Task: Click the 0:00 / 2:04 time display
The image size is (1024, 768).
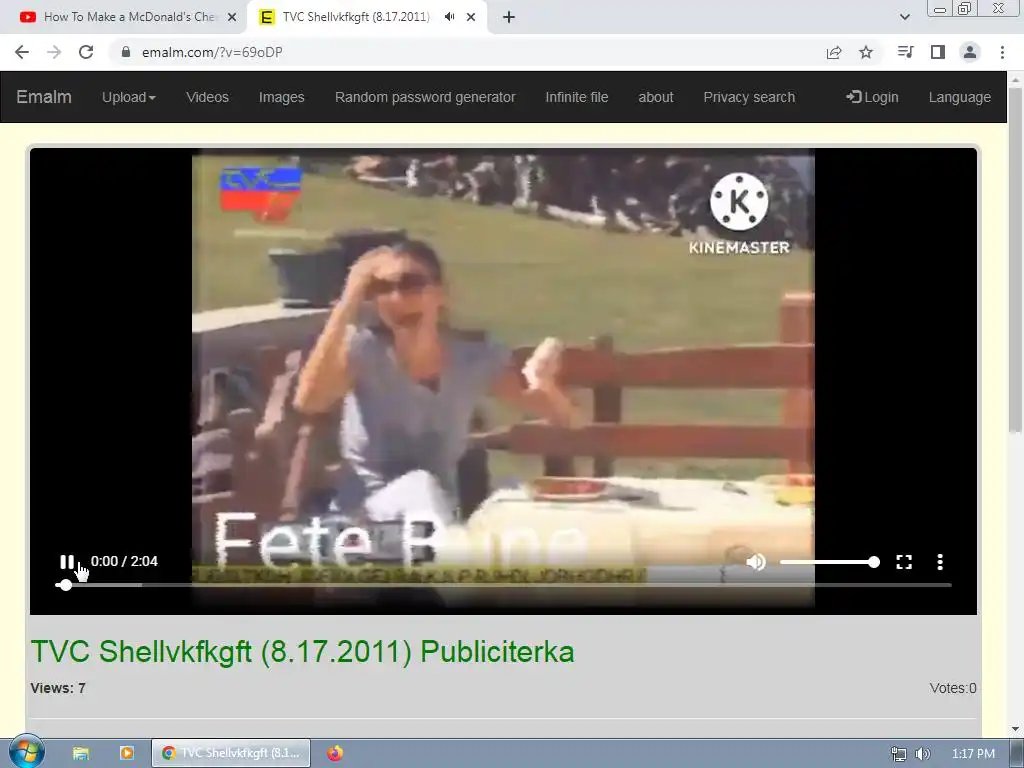Action: pos(124,561)
